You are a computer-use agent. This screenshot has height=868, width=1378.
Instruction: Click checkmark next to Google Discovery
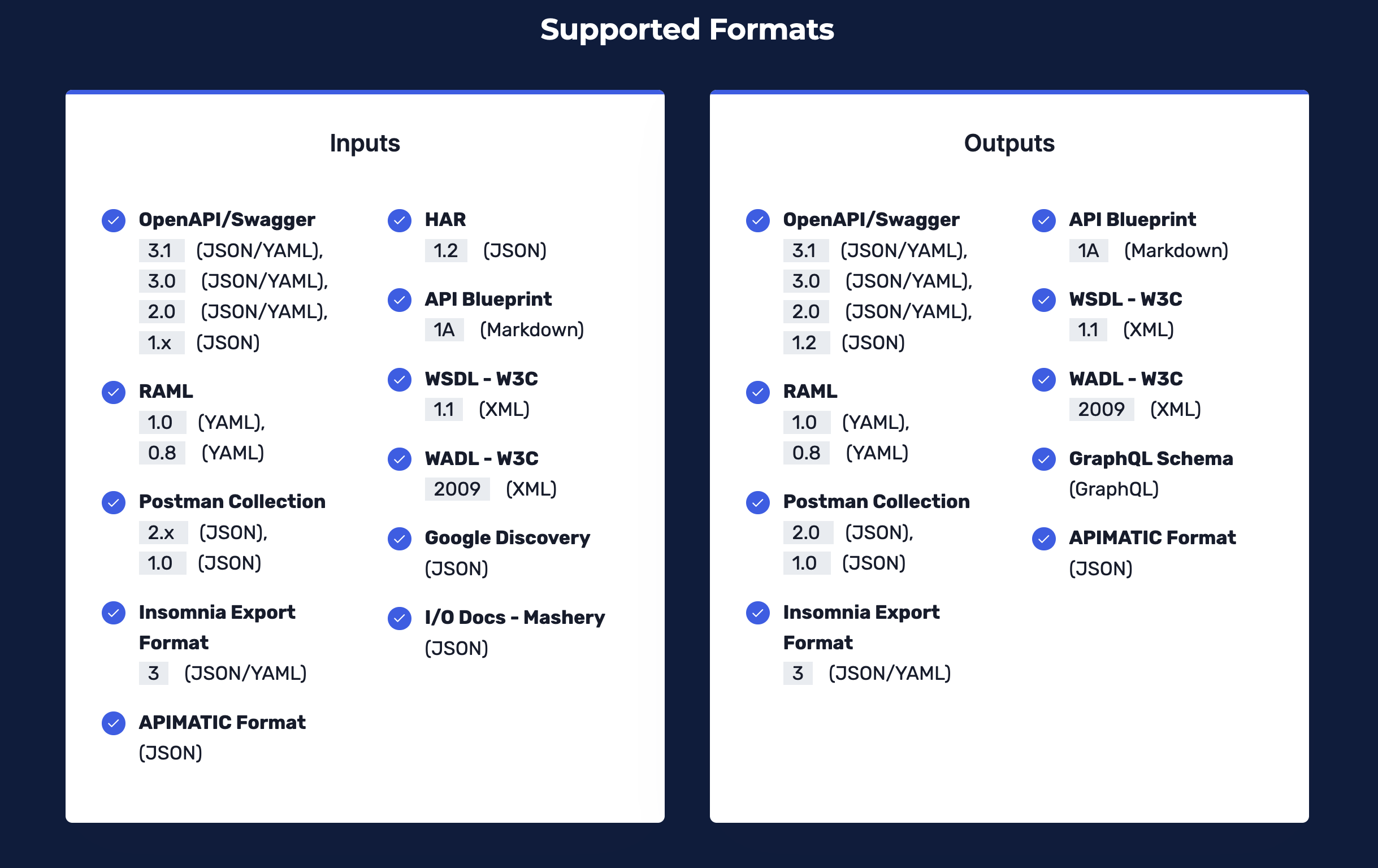coord(400,539)
